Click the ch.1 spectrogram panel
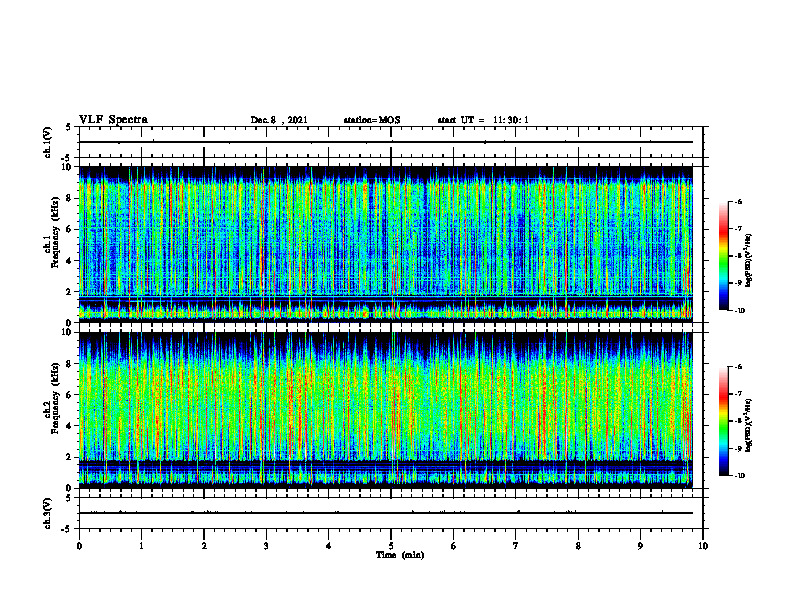 click(x=386, y=244)
